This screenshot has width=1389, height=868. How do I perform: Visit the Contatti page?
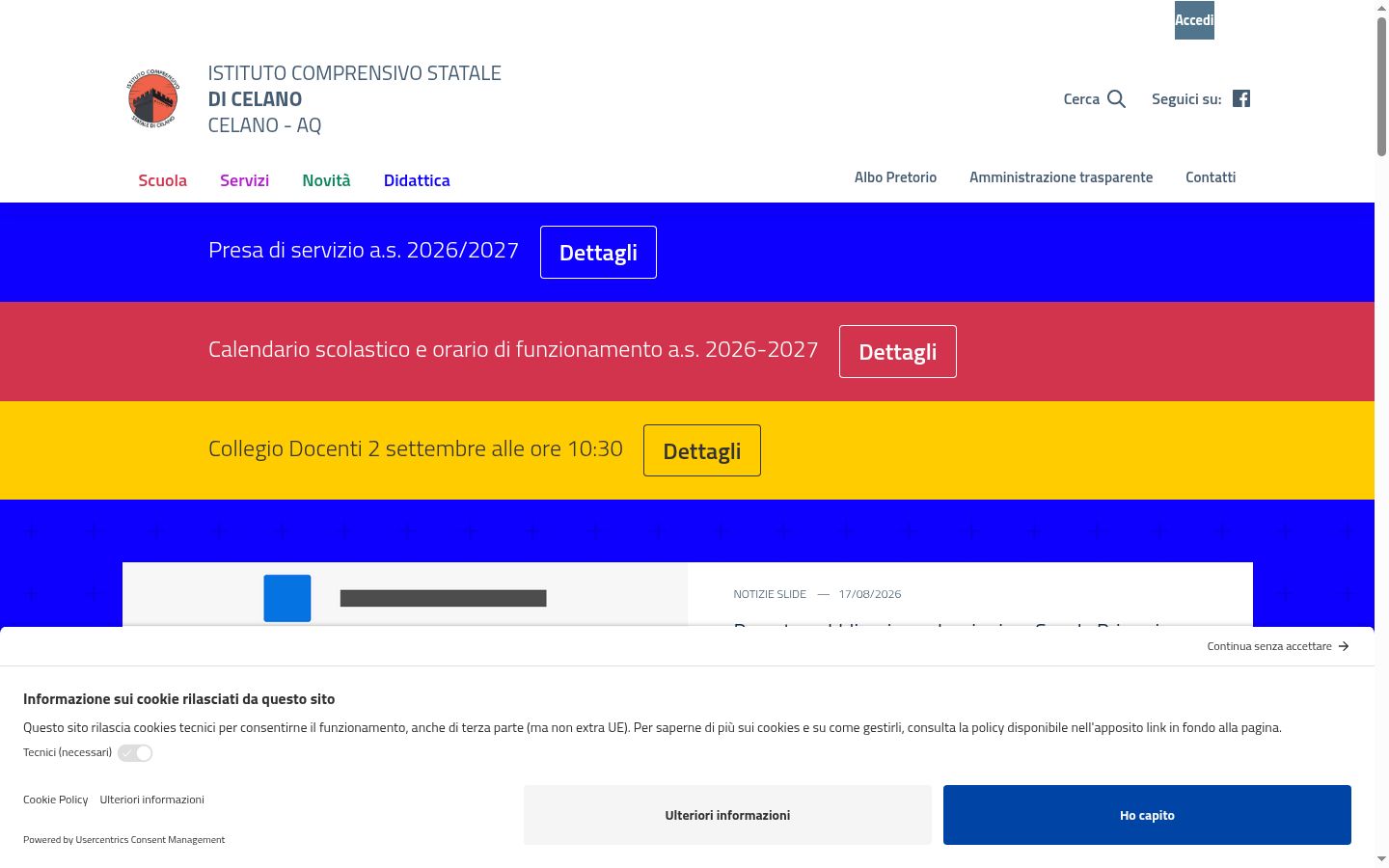(1211, 177)
